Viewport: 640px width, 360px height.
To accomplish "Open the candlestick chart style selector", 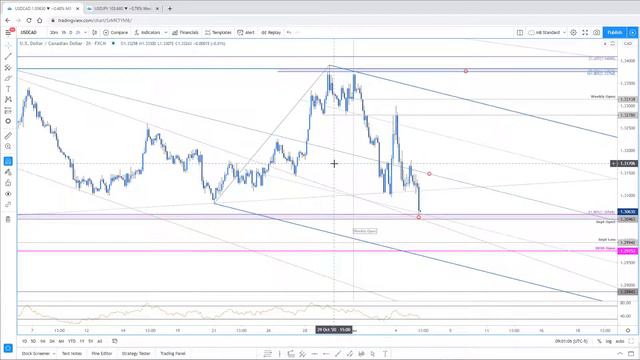I will coord(95,32).
